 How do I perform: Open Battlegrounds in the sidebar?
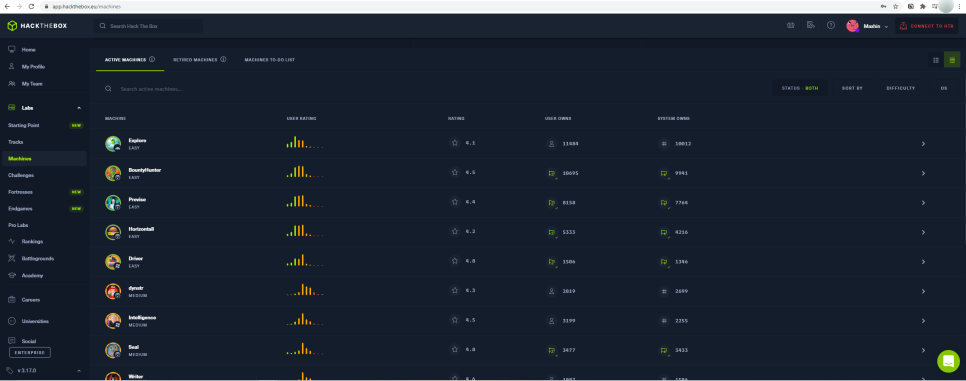[37, 258]
